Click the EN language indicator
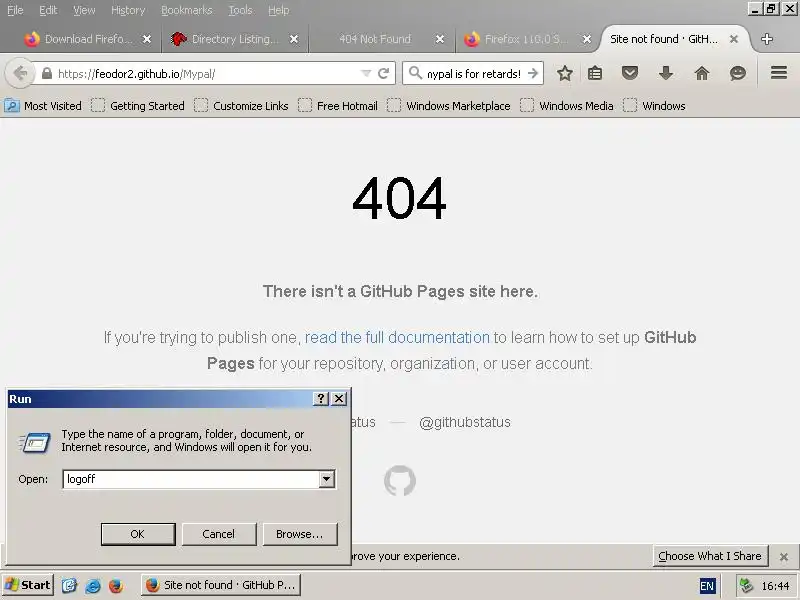 click(x=707, y=586)
